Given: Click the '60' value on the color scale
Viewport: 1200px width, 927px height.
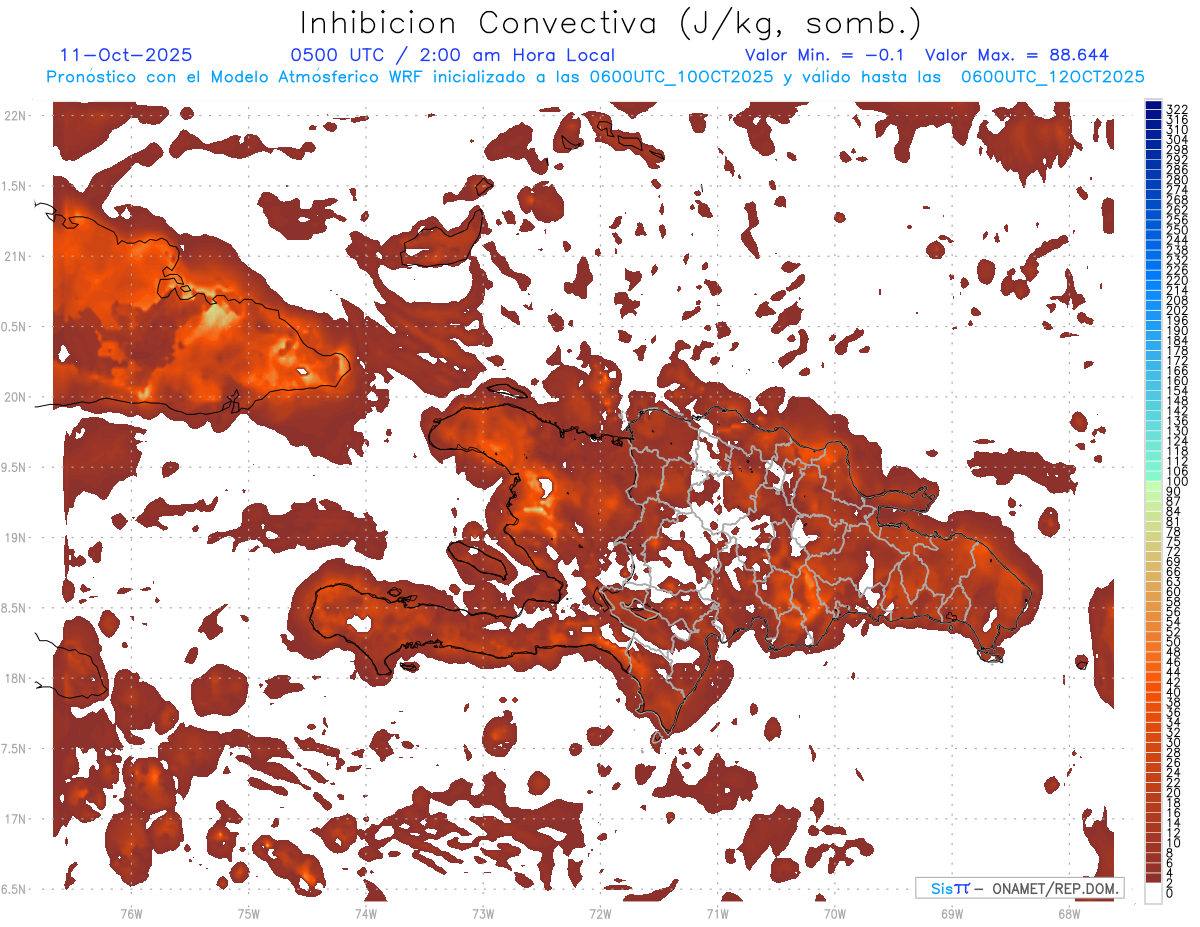Looking at the screenshot, I should (1174, 591).
